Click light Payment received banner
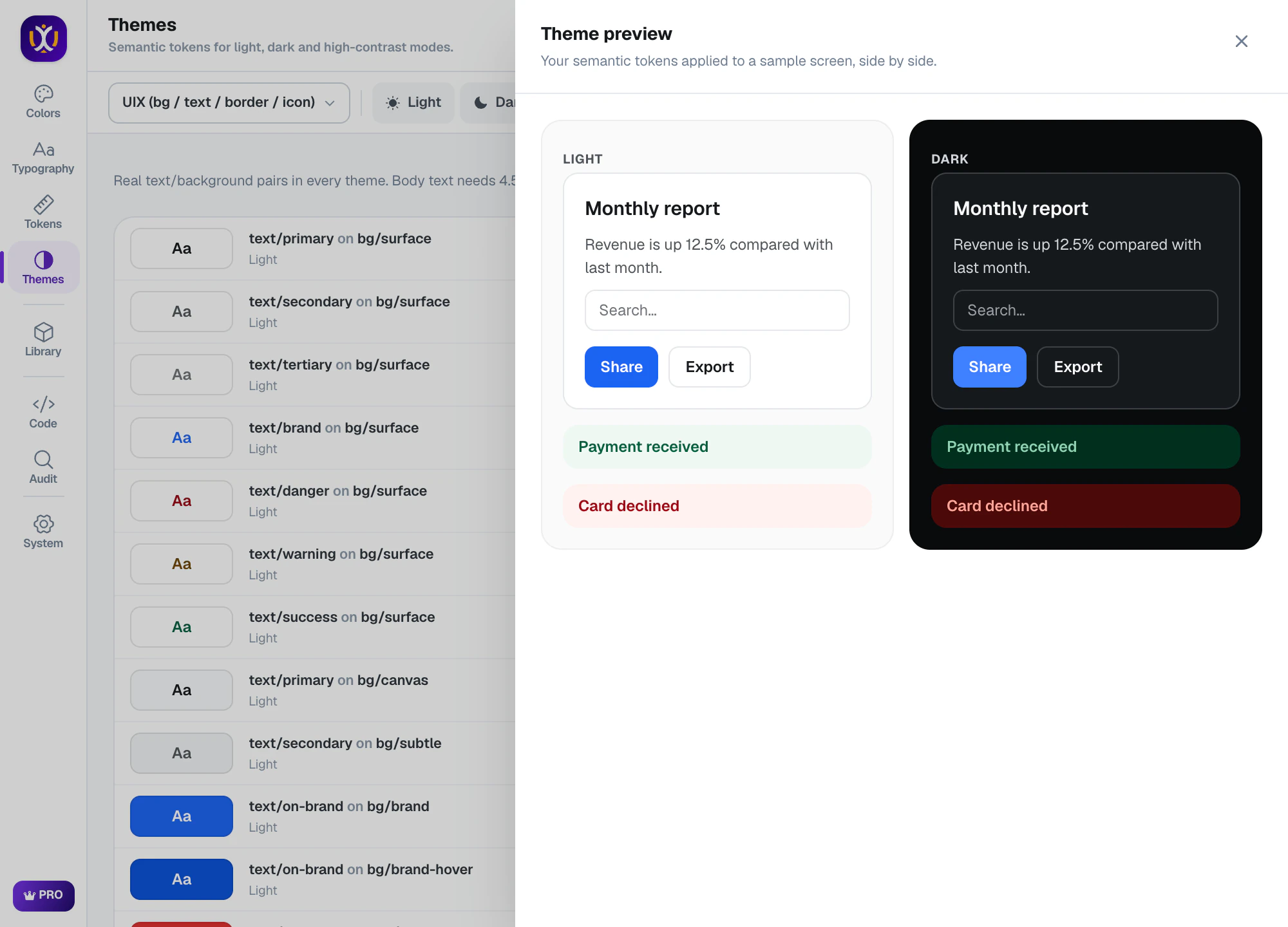The height and width of the screenshot is (927, 1288). [717, 447]
